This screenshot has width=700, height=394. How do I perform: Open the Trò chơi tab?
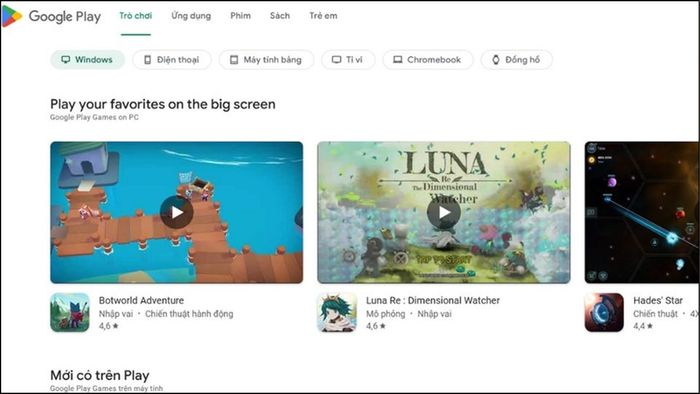tap(135, 16)
